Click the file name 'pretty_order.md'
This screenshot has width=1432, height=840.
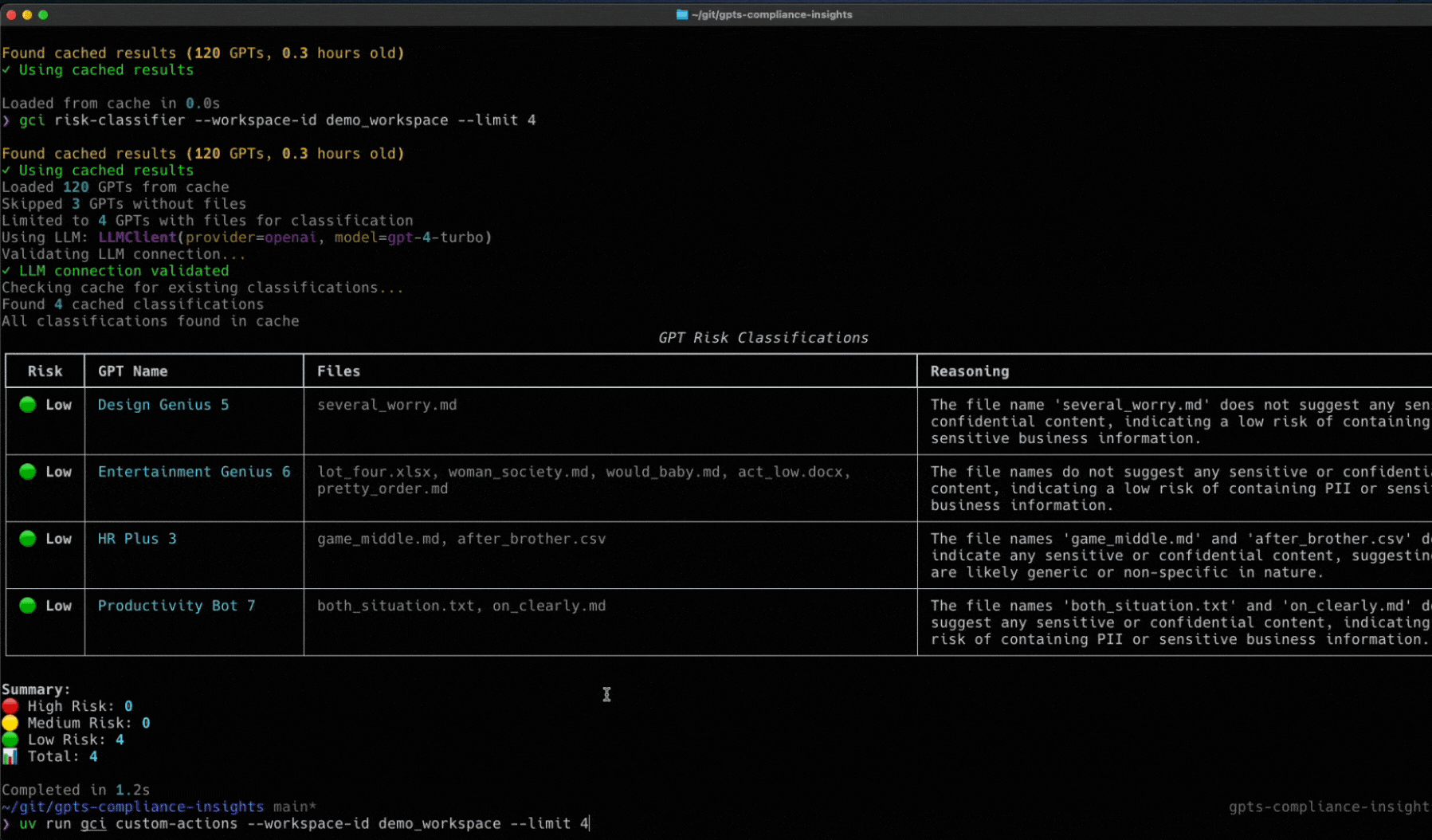[x=383, y=489]
